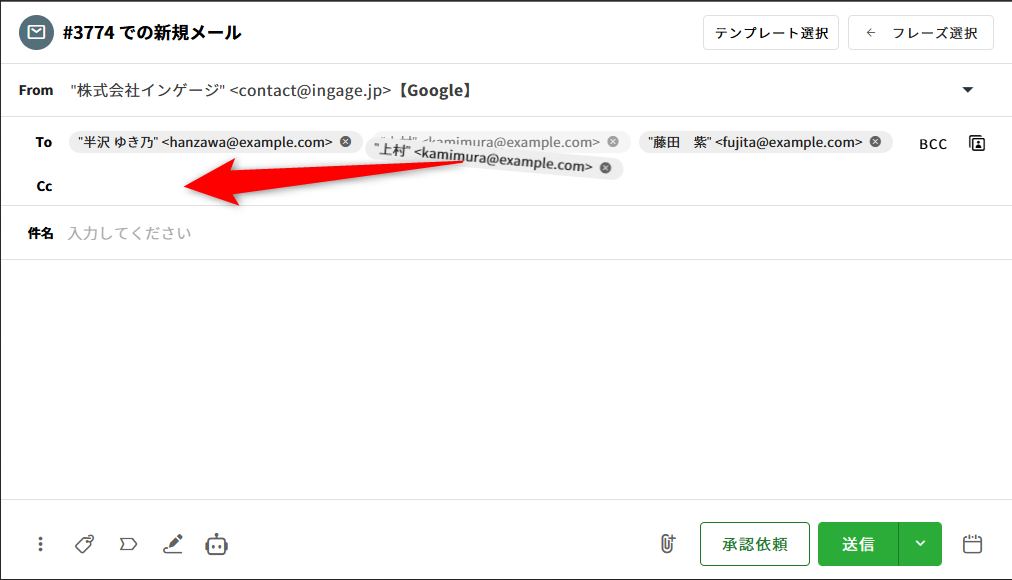This screenshot has height=580, width=1012.
Task: Remove recipient hanzawa@example.com from To
Action: point(345,142)
